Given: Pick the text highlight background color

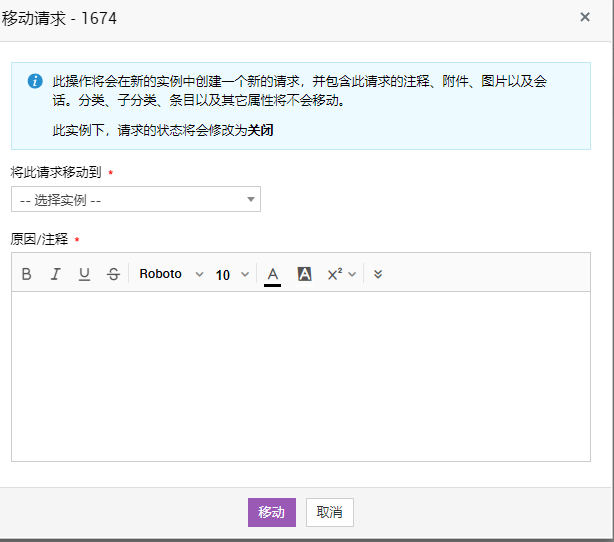Looking at the screenshot, I should pyautogui.click(x=305, y=274).
